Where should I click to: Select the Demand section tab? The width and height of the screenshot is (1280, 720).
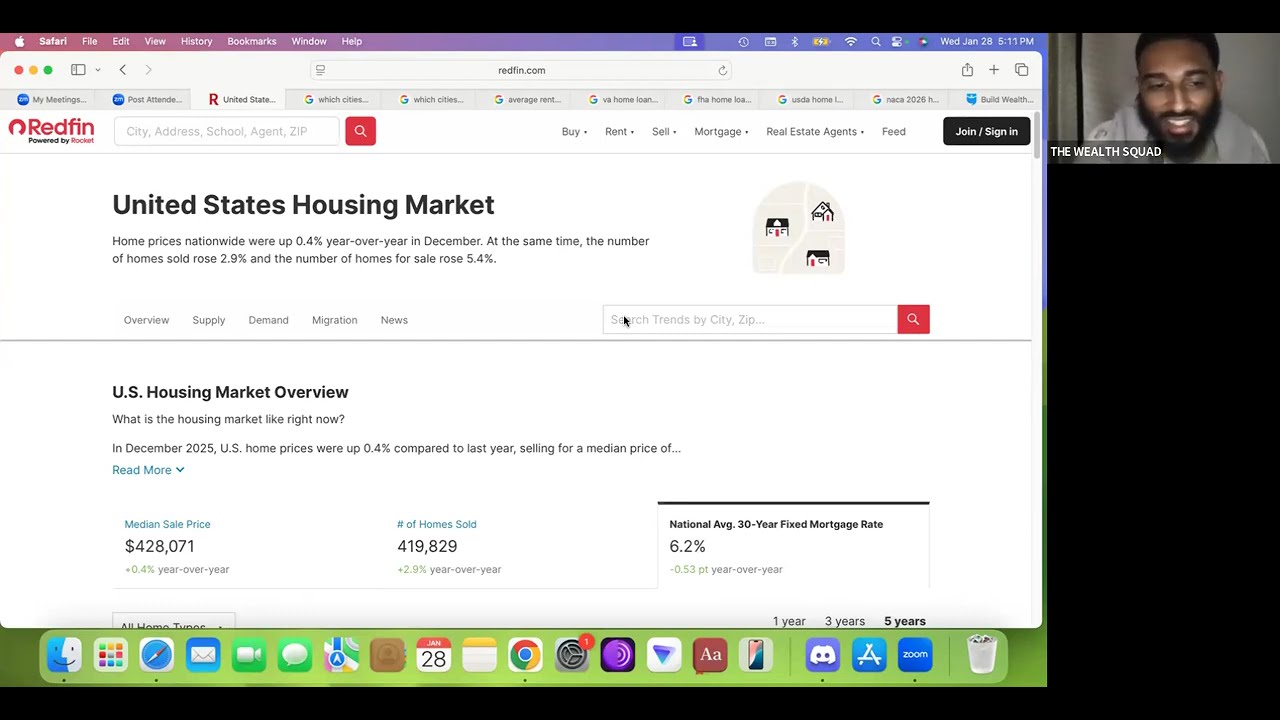[268, 320]
